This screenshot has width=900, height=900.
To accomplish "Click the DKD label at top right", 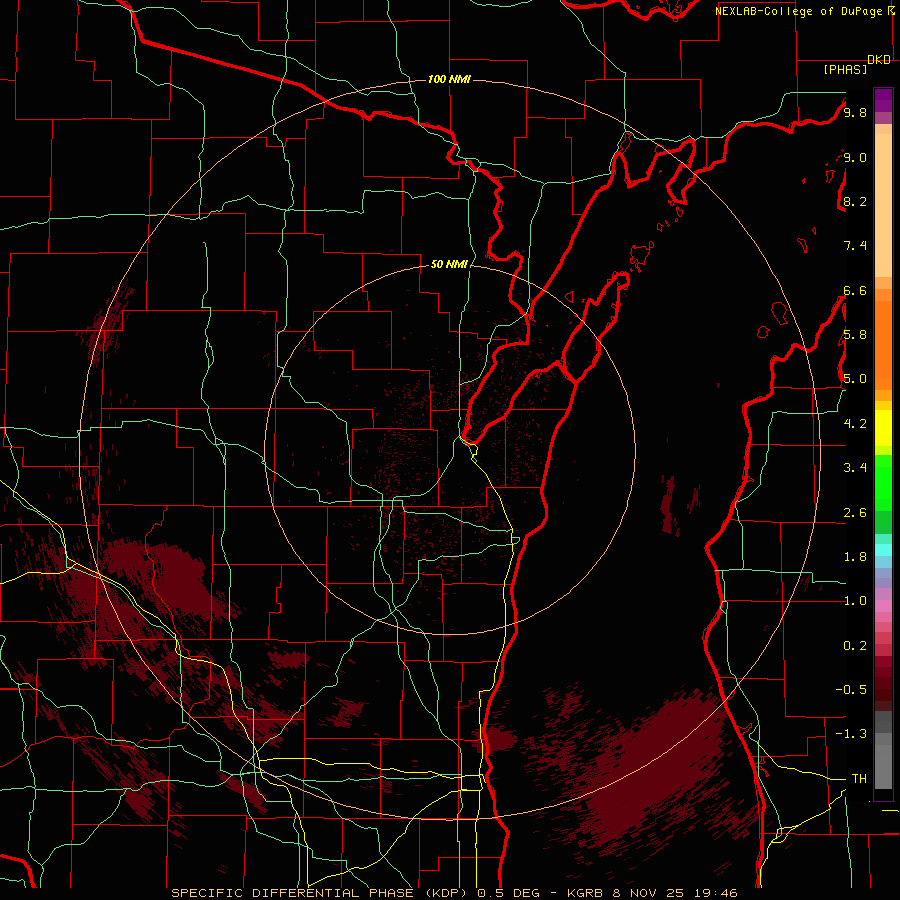I will coord(879,60).
